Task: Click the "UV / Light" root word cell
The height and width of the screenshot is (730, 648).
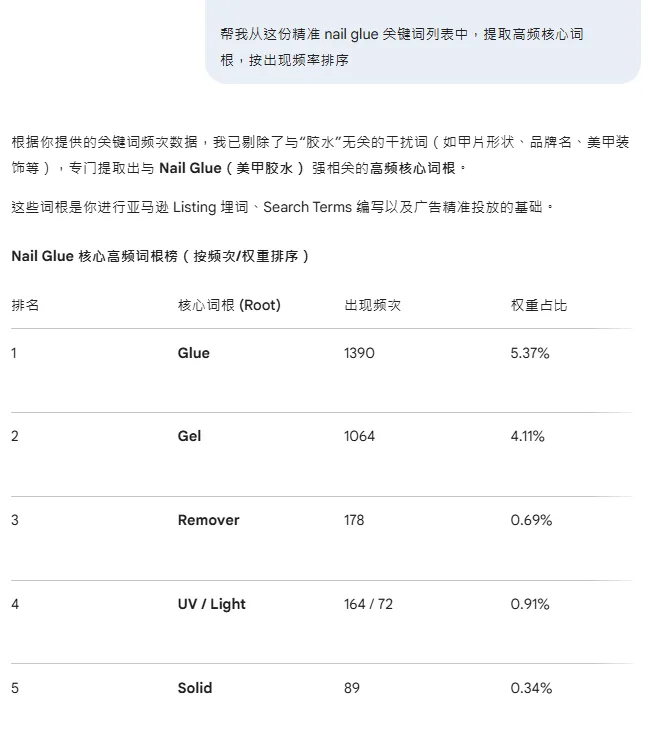Action: [211, 604]
